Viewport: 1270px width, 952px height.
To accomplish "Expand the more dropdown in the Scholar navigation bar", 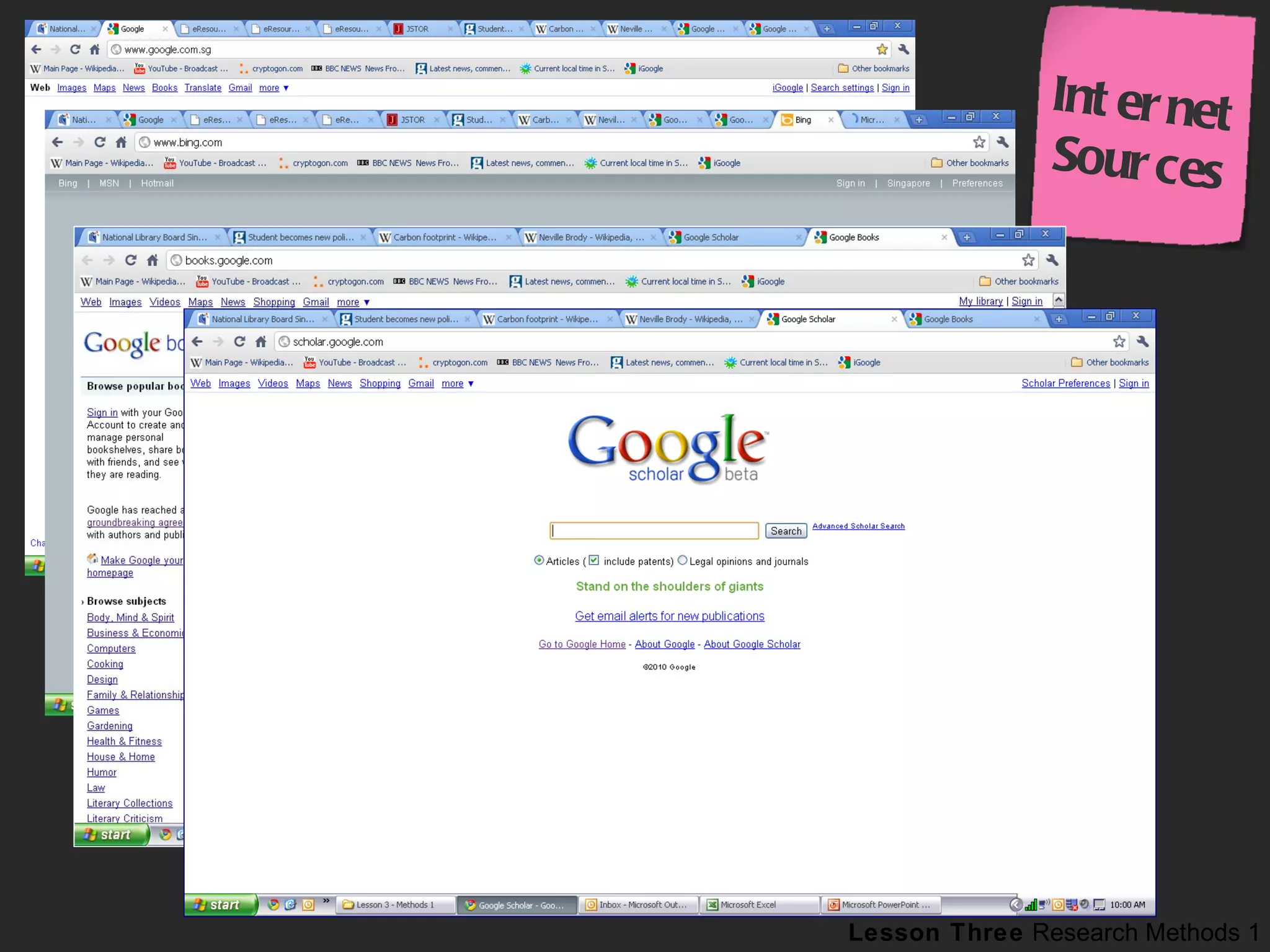I will [x=458, y=384].
